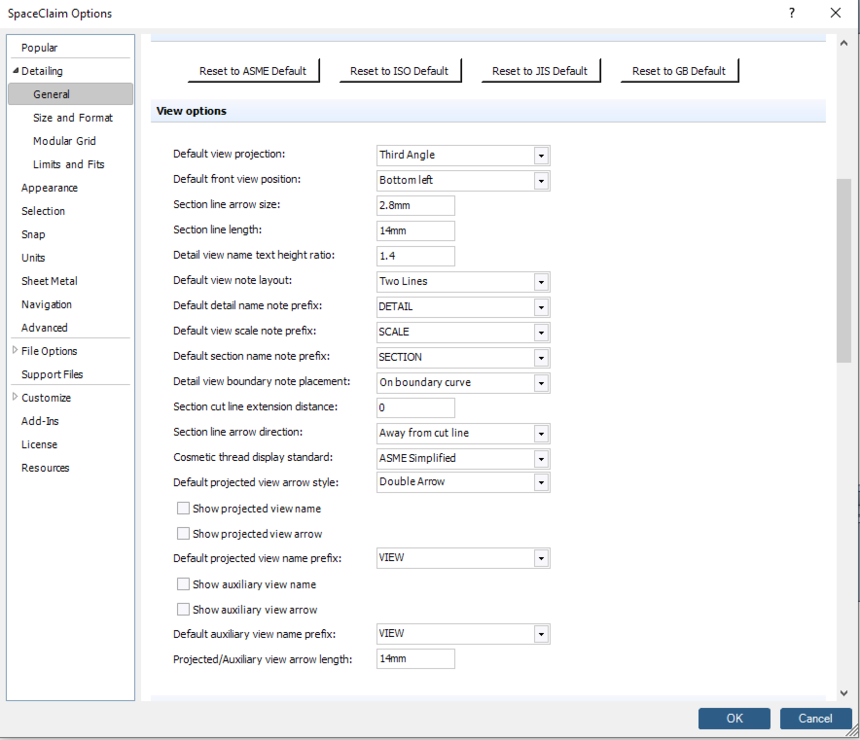The height and width of the screenshot is (740, 860).
Task: Select General under Detailing
Action: tap(70, 94)
